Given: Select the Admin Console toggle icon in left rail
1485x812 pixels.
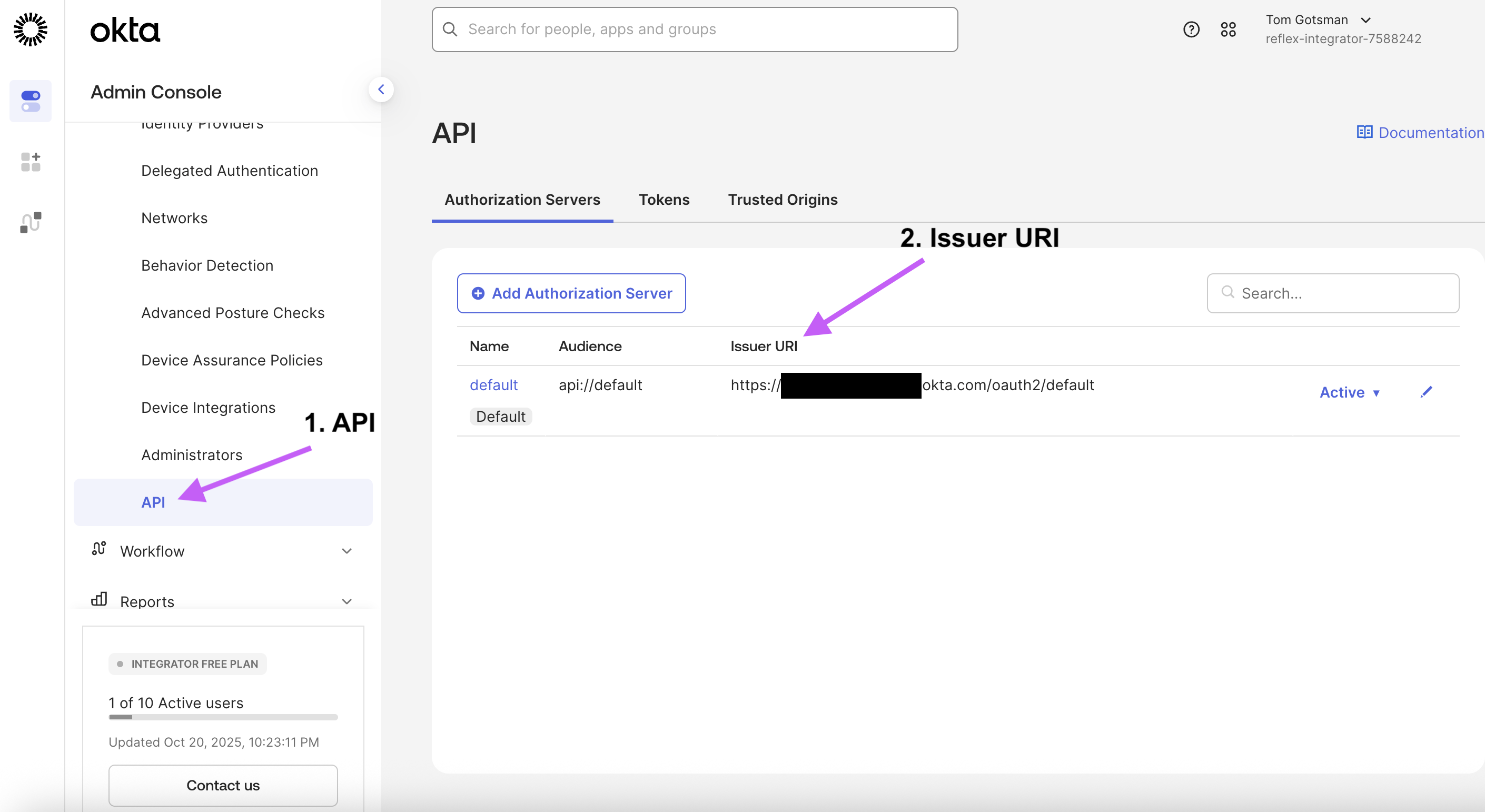Looking at the screenshot, I should (x=31, y=102).
